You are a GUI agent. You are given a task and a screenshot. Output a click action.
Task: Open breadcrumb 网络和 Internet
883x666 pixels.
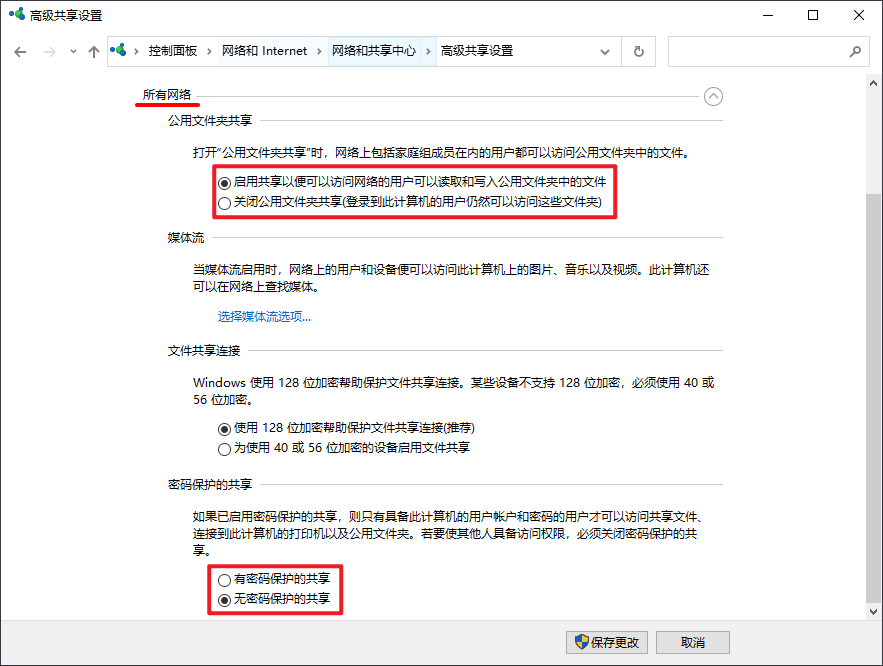[264, 51]
